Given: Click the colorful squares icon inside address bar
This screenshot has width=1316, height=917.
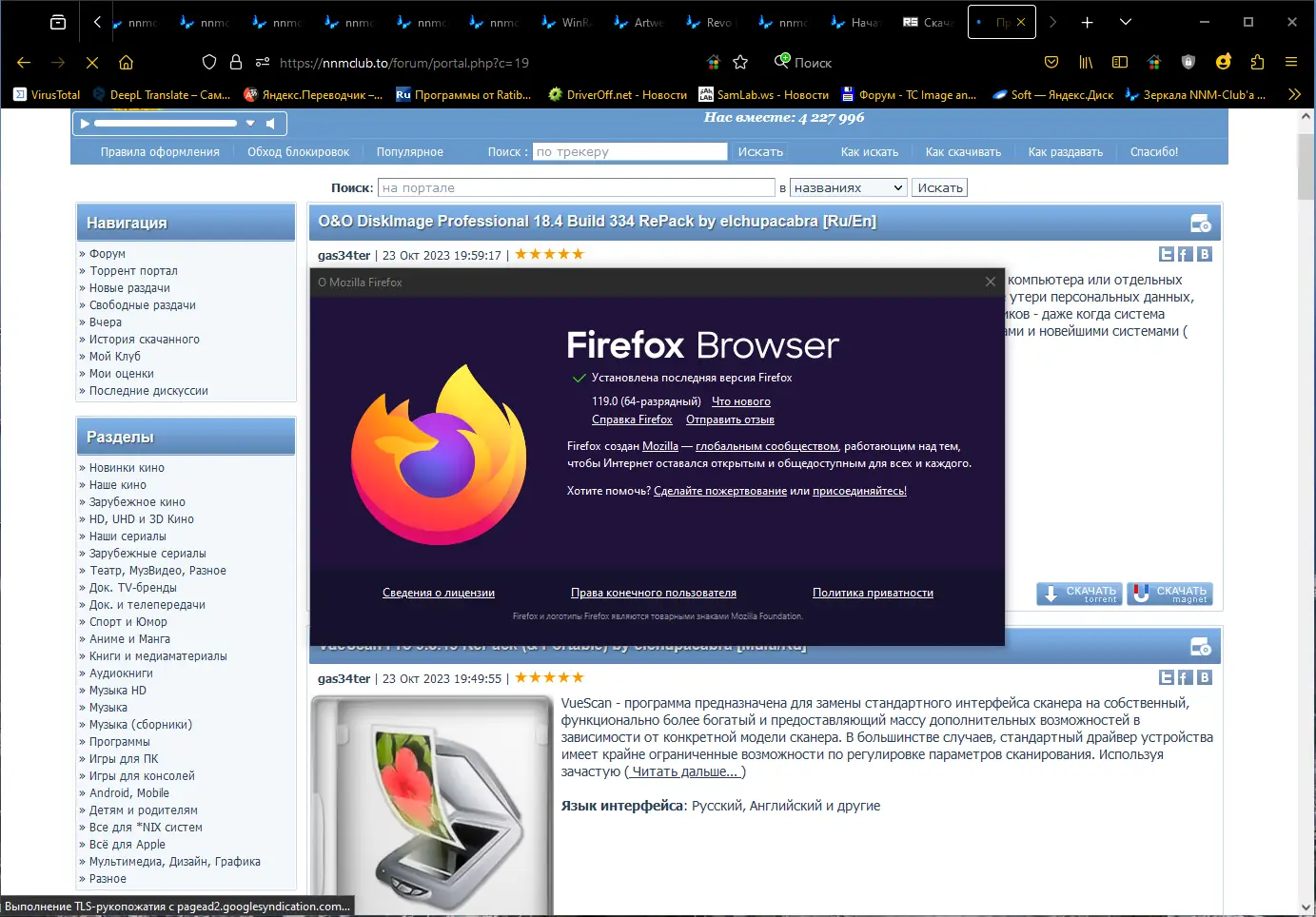Looking at the screenshot, I should (x=714, y=63).
